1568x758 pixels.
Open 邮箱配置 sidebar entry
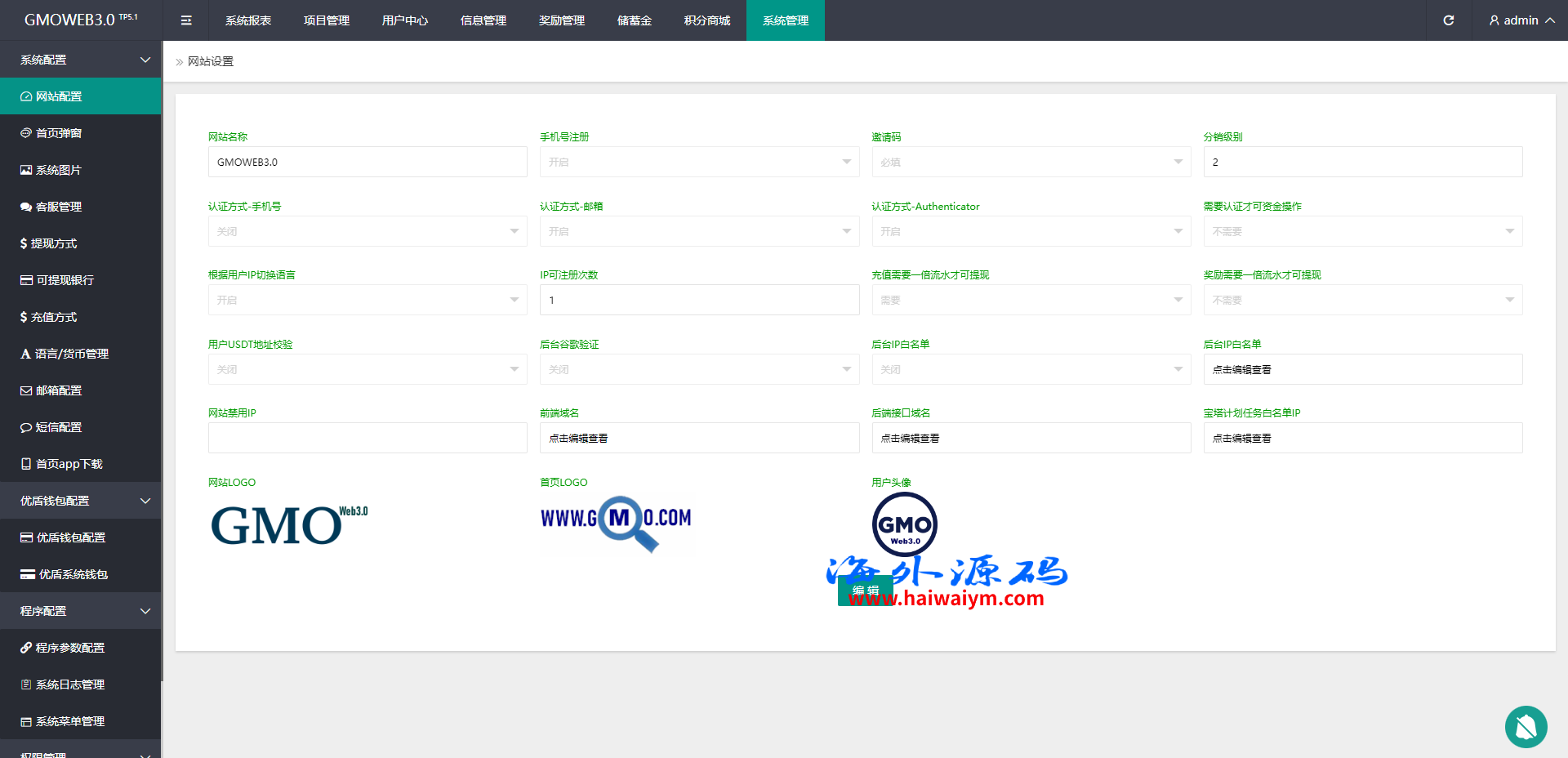click(59, 390)
